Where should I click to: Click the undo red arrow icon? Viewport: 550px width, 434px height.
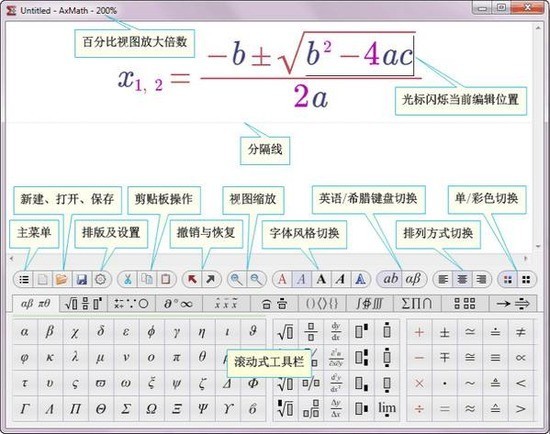click(192, 280)
